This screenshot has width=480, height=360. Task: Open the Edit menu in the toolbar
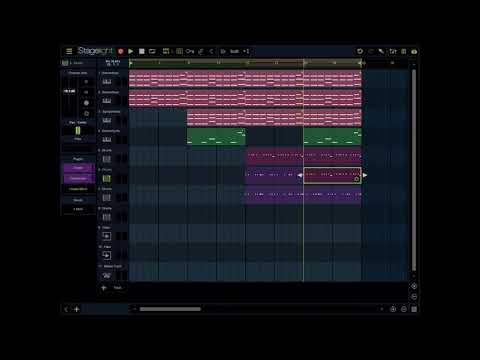(x=235, y=51)
